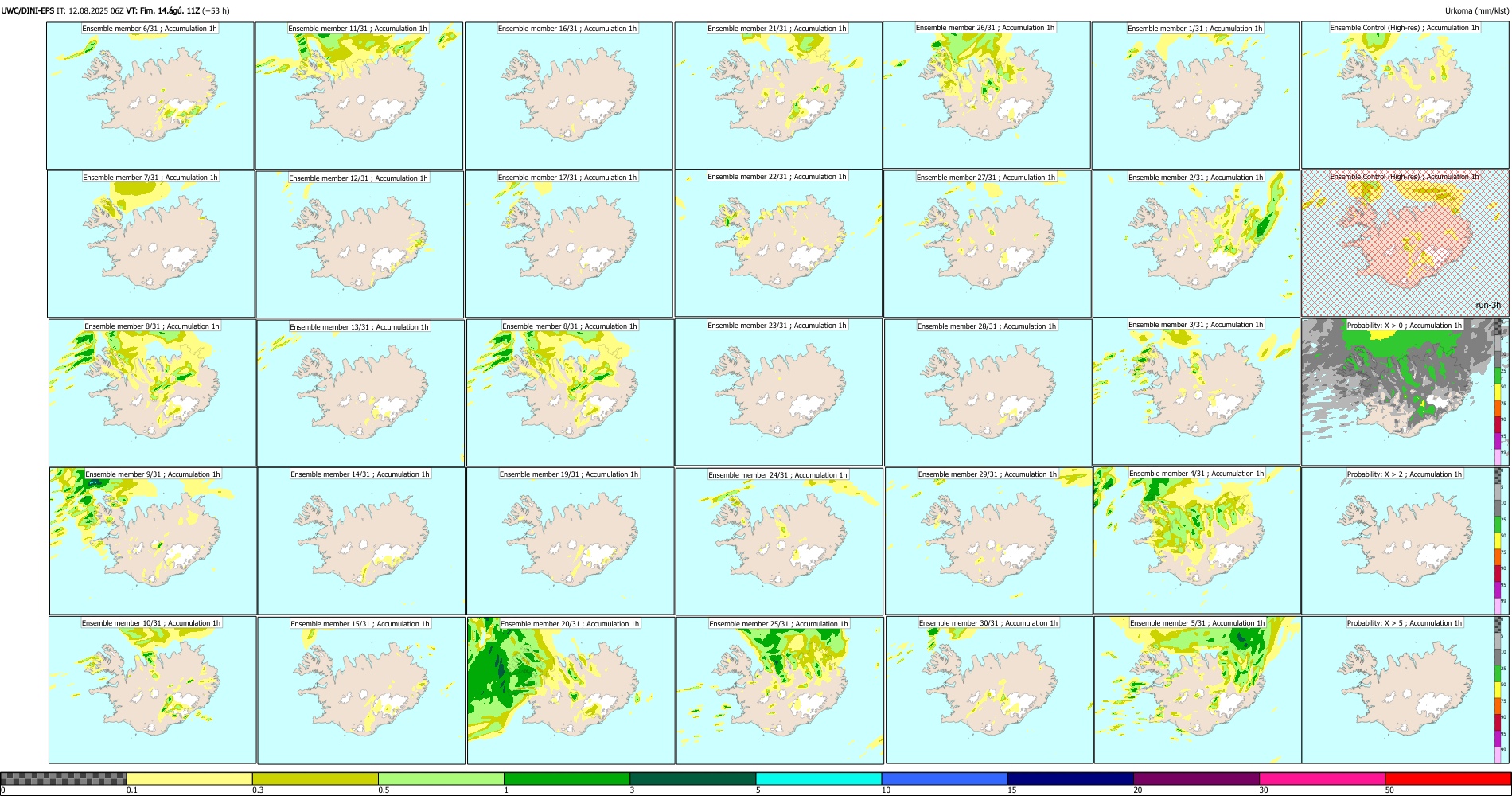Open the Ensemble member 6/31 precipitation map
Image resolution: width=1512 pixels, height=796 pixels.
[150, 96]
